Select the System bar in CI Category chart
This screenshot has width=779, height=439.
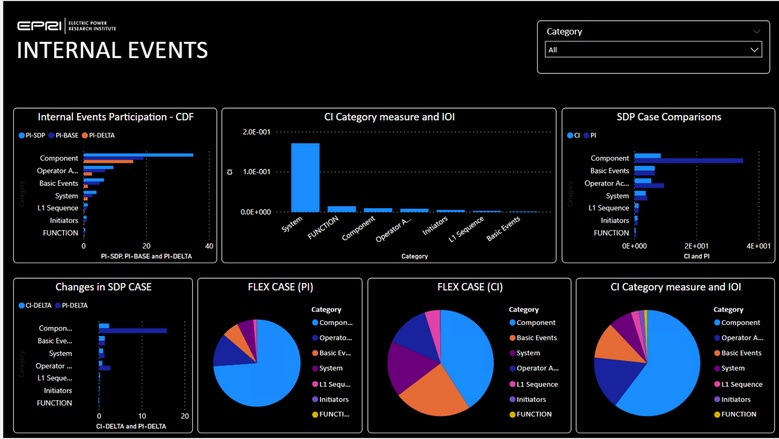(305, 177)
